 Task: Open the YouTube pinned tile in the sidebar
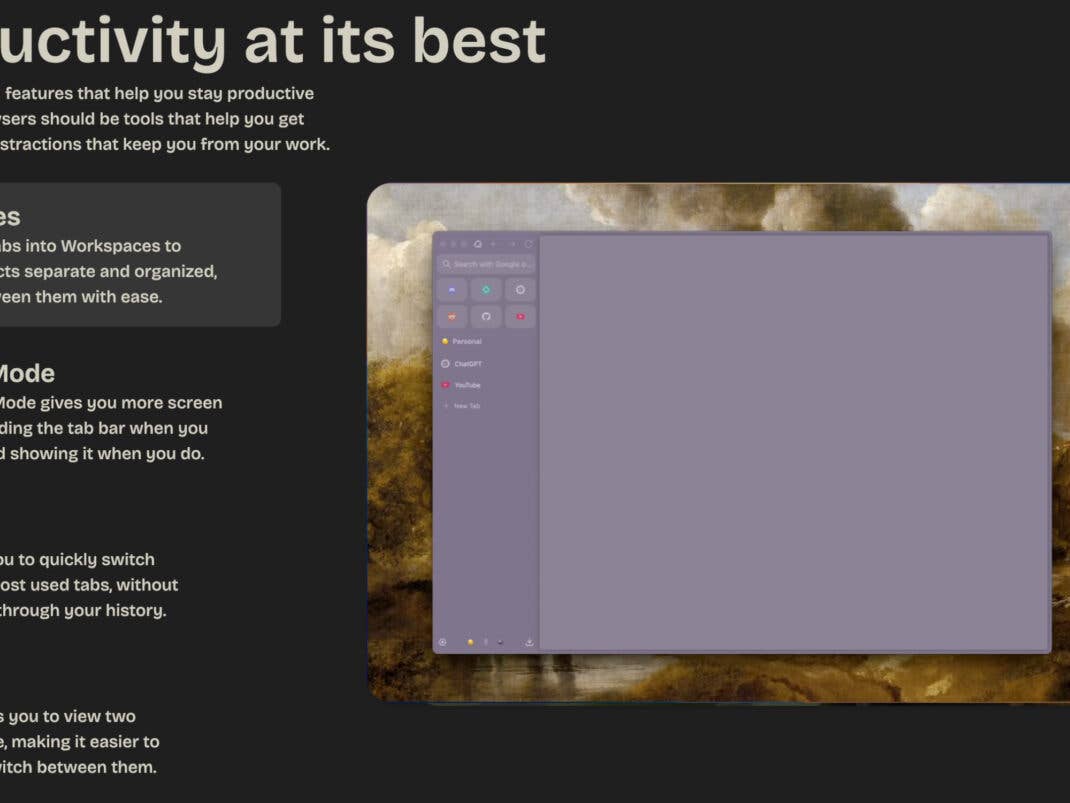pos(520,317)
